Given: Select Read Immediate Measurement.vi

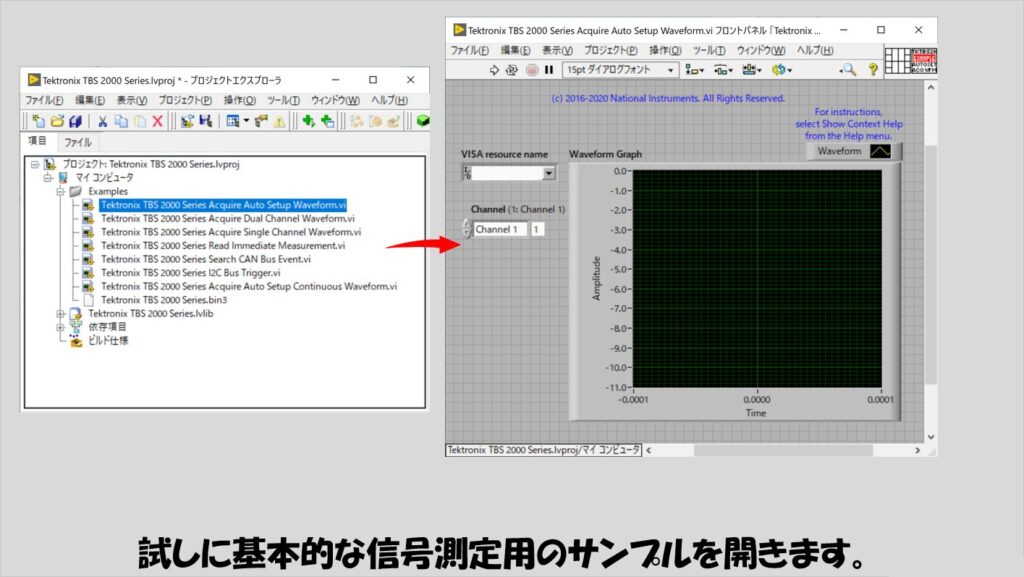Looking at the screenshot, I should (223, 246).
